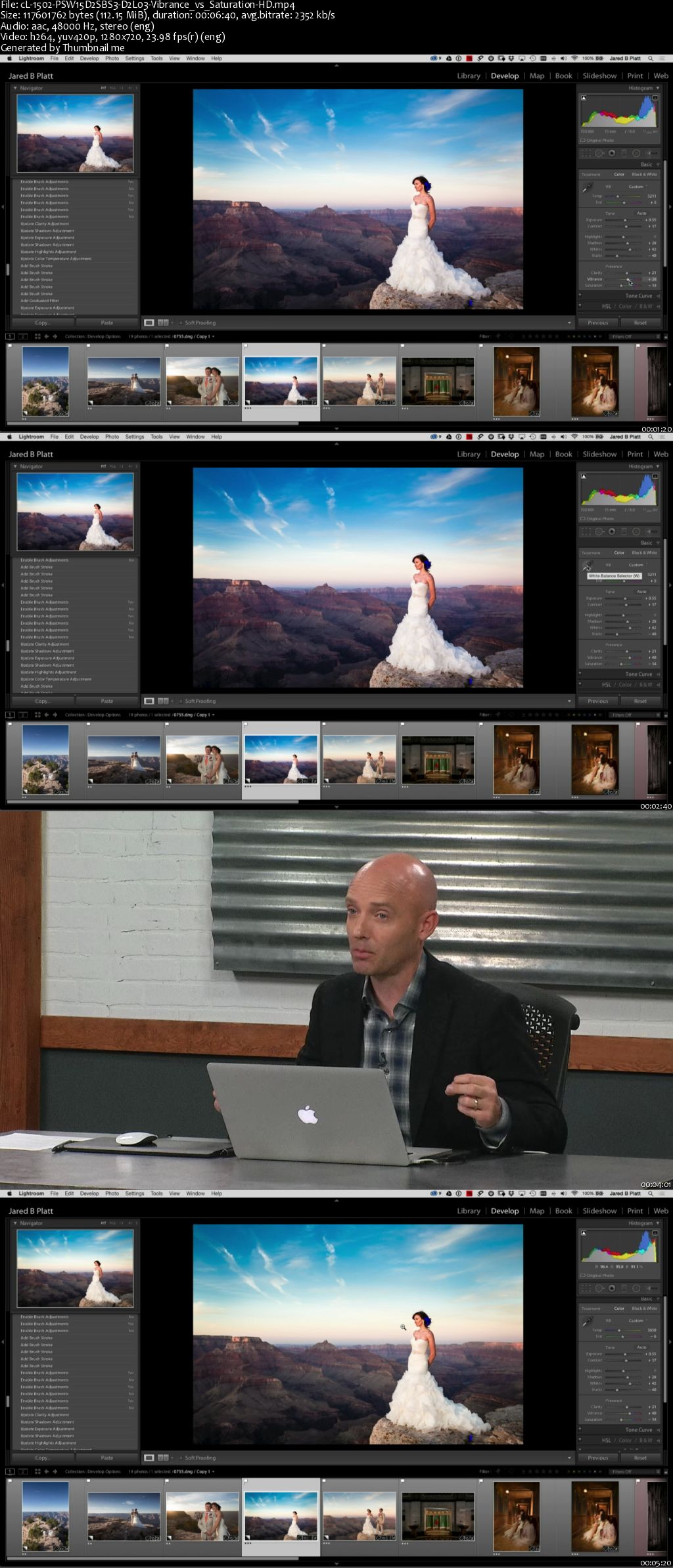Enable Soft Proofing checkbox in 00:02:40 frame
Image resolution: width=673 pixels, height=1568 pixels.
[181, 701]
